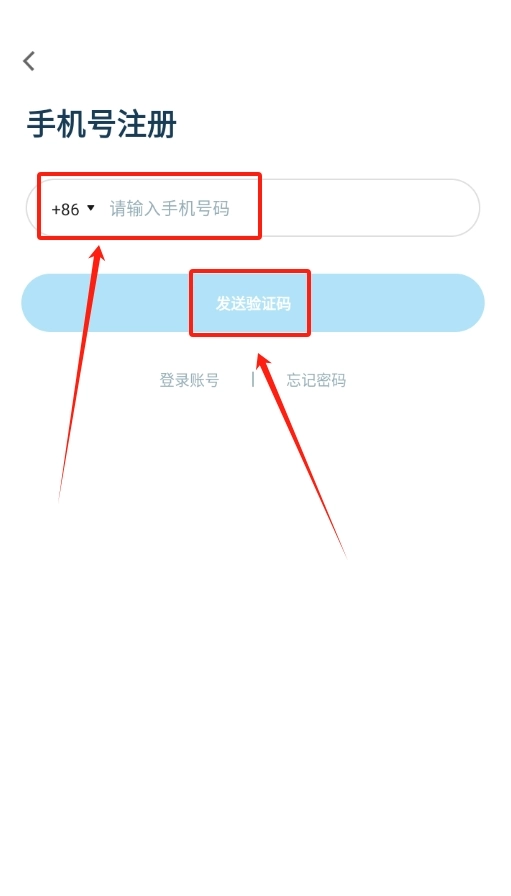Click the 发送验证码 button
This screenshot has height=896, width=511.
pos(253,303)
